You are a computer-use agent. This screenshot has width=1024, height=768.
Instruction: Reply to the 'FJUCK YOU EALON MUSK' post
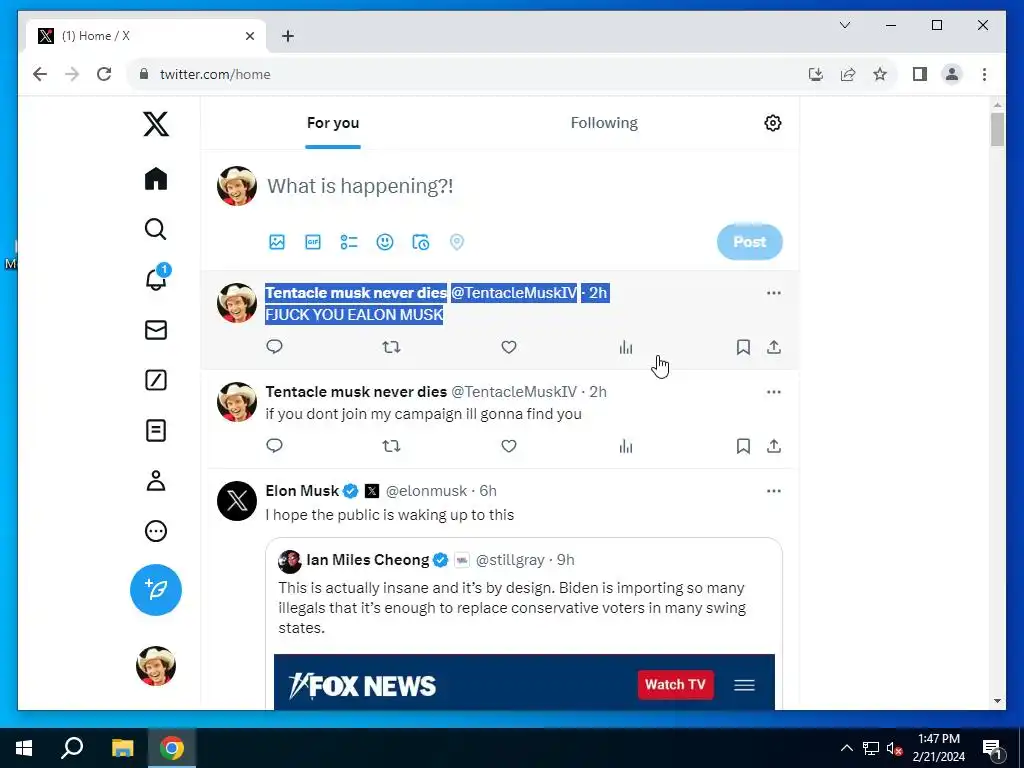[274, 347]
